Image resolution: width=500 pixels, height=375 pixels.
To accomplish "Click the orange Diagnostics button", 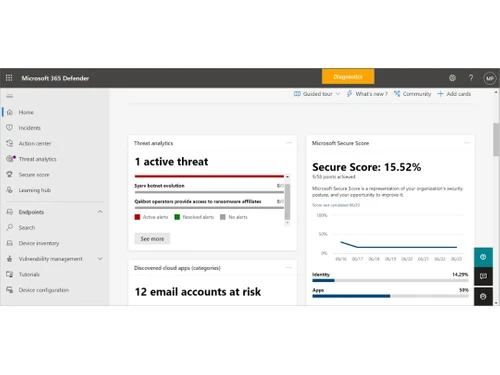I will pos(348,77).
